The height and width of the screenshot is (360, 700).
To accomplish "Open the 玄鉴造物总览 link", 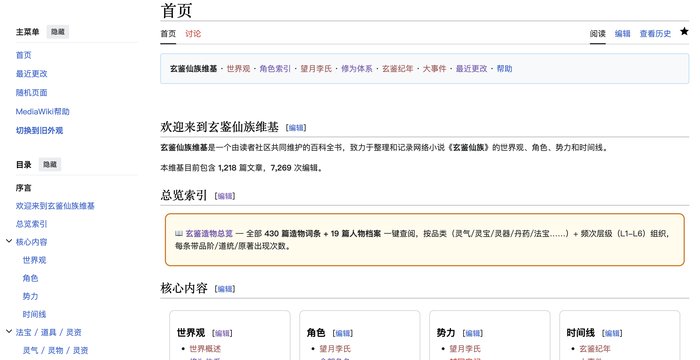I will 209,233.
